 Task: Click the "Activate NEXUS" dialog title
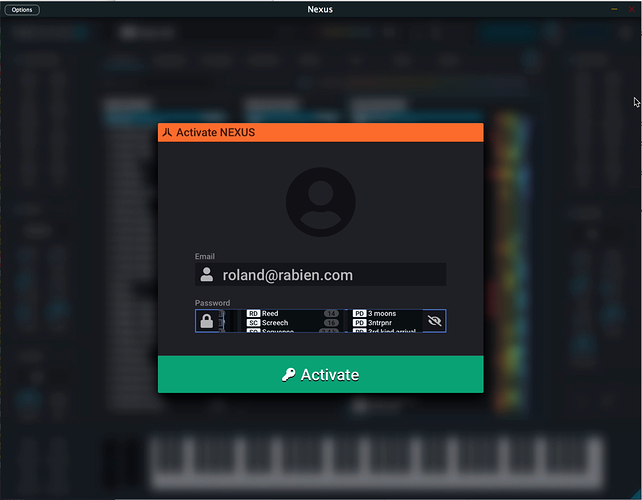[x=216, y=132]
